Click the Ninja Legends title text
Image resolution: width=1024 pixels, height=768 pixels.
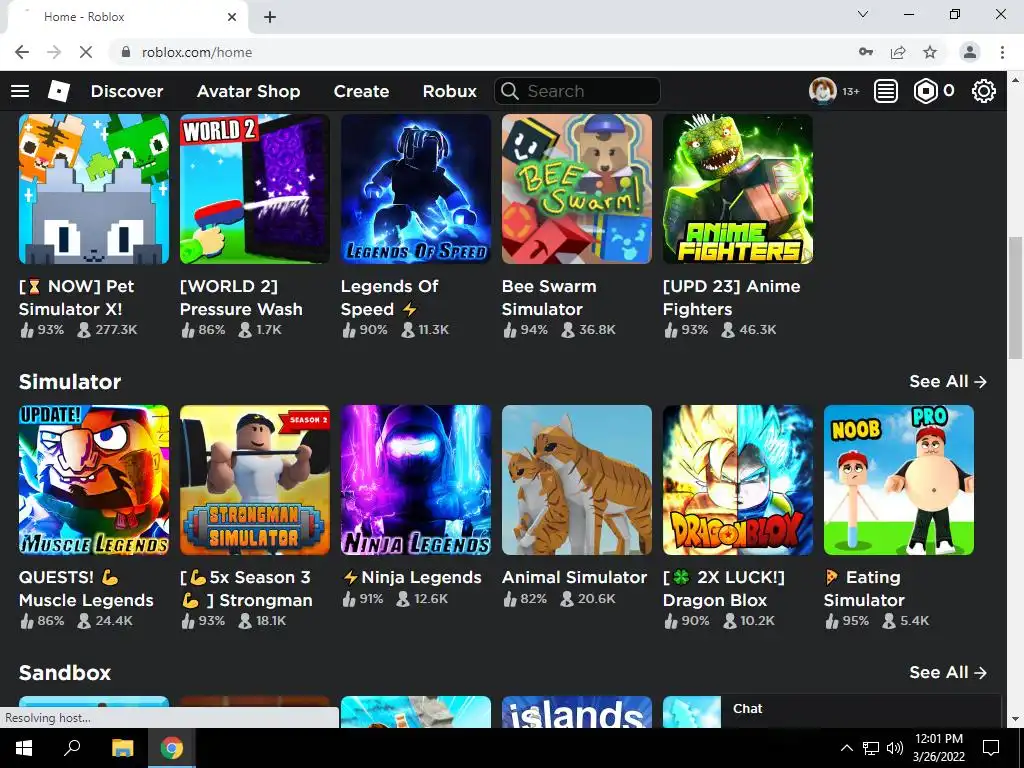(411, 577)
